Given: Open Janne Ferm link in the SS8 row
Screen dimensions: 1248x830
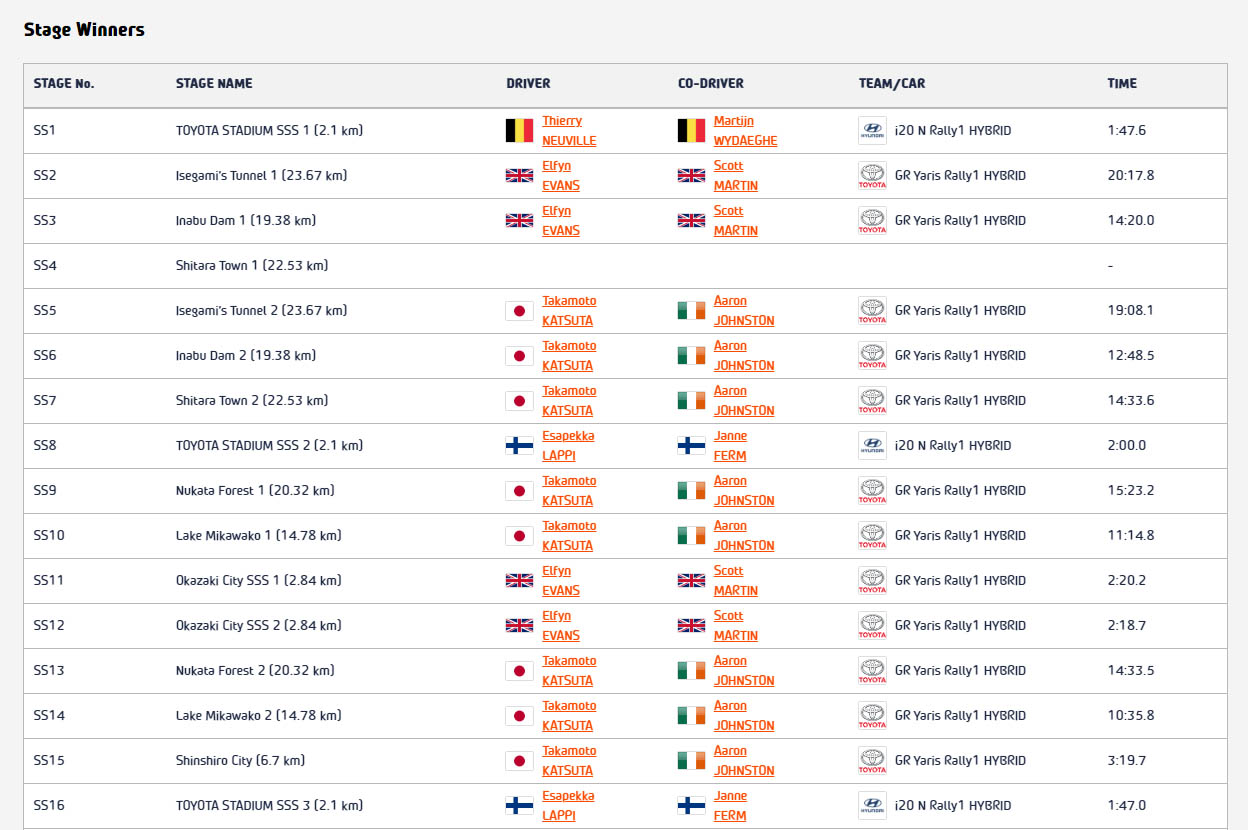Looking at the screenshot, I should pos(730,446).
